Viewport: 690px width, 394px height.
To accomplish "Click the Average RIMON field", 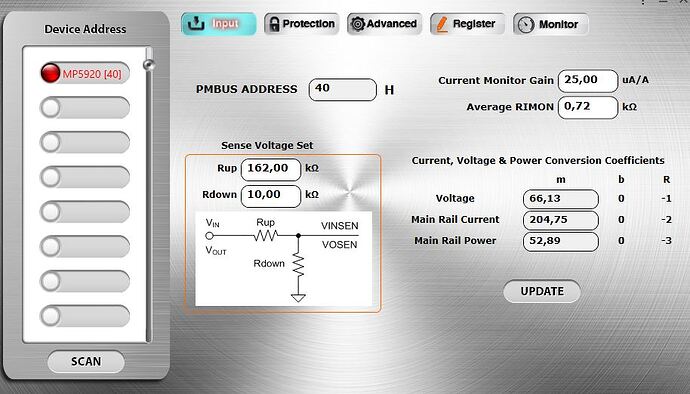I will 588,108.
